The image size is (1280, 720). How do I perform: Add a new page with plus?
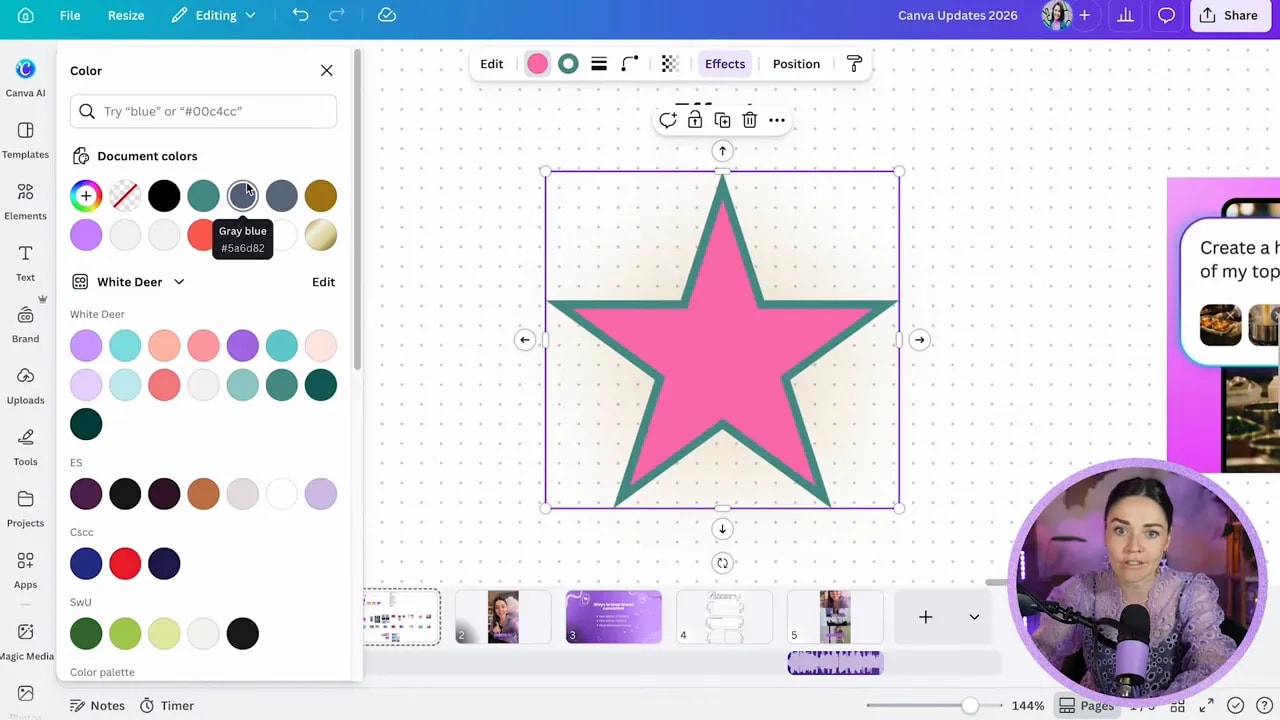pyautogui.click(x=925, y=617)
